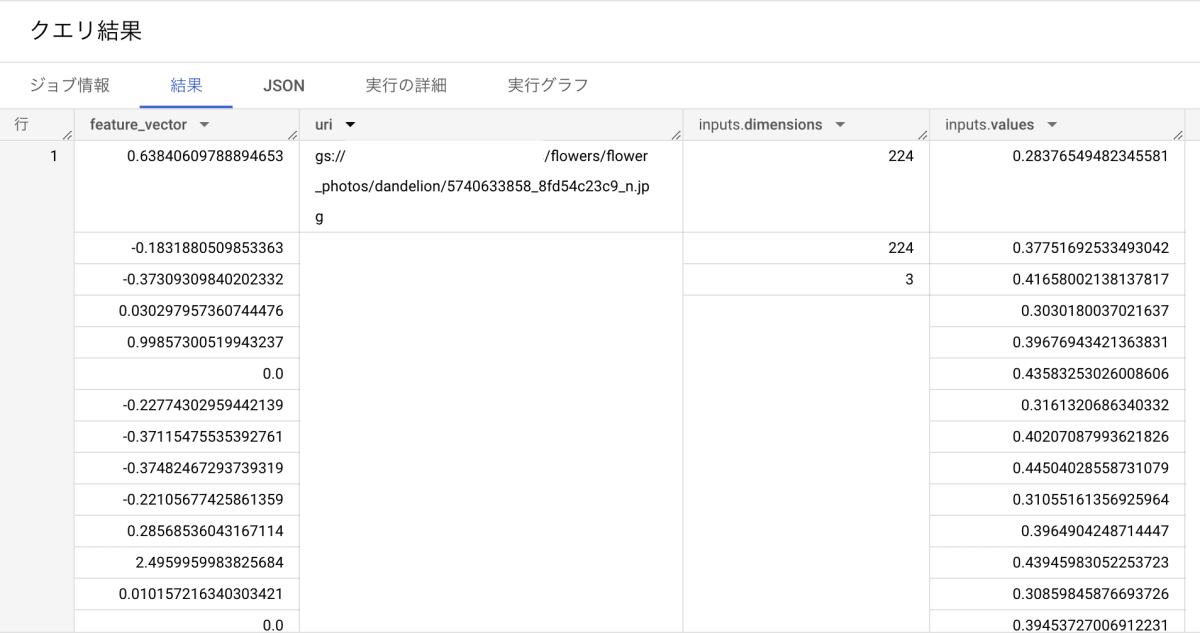This screenshot has height=633, width=1200.
Task: Click the uri column header label
Action: (323, 125)
